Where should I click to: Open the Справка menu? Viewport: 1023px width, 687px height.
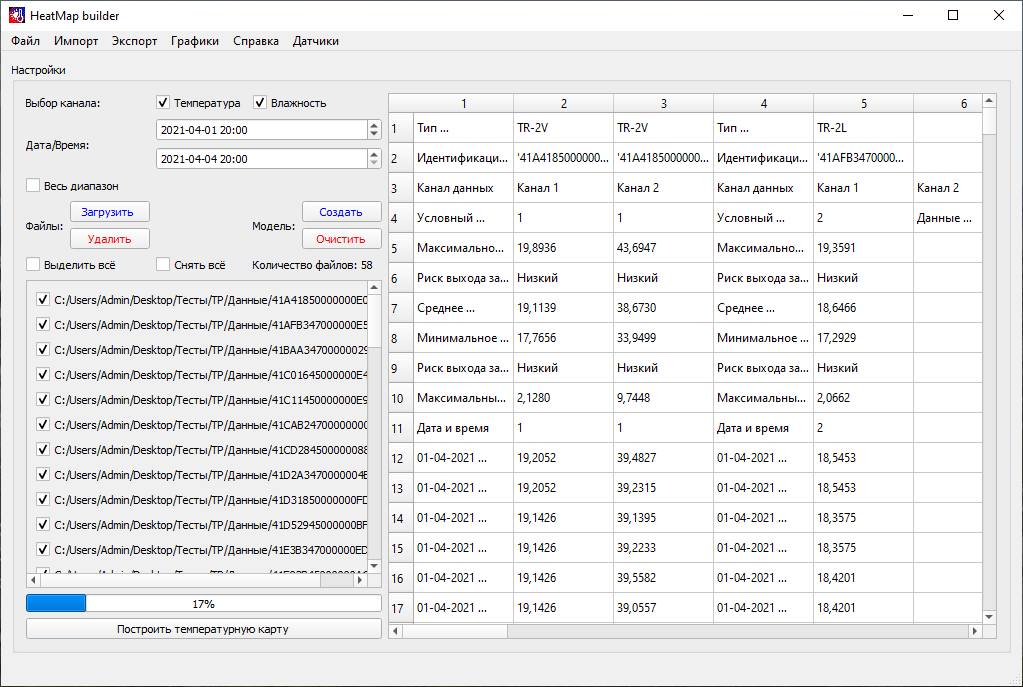pyautogui.click(x=256, y=41)
